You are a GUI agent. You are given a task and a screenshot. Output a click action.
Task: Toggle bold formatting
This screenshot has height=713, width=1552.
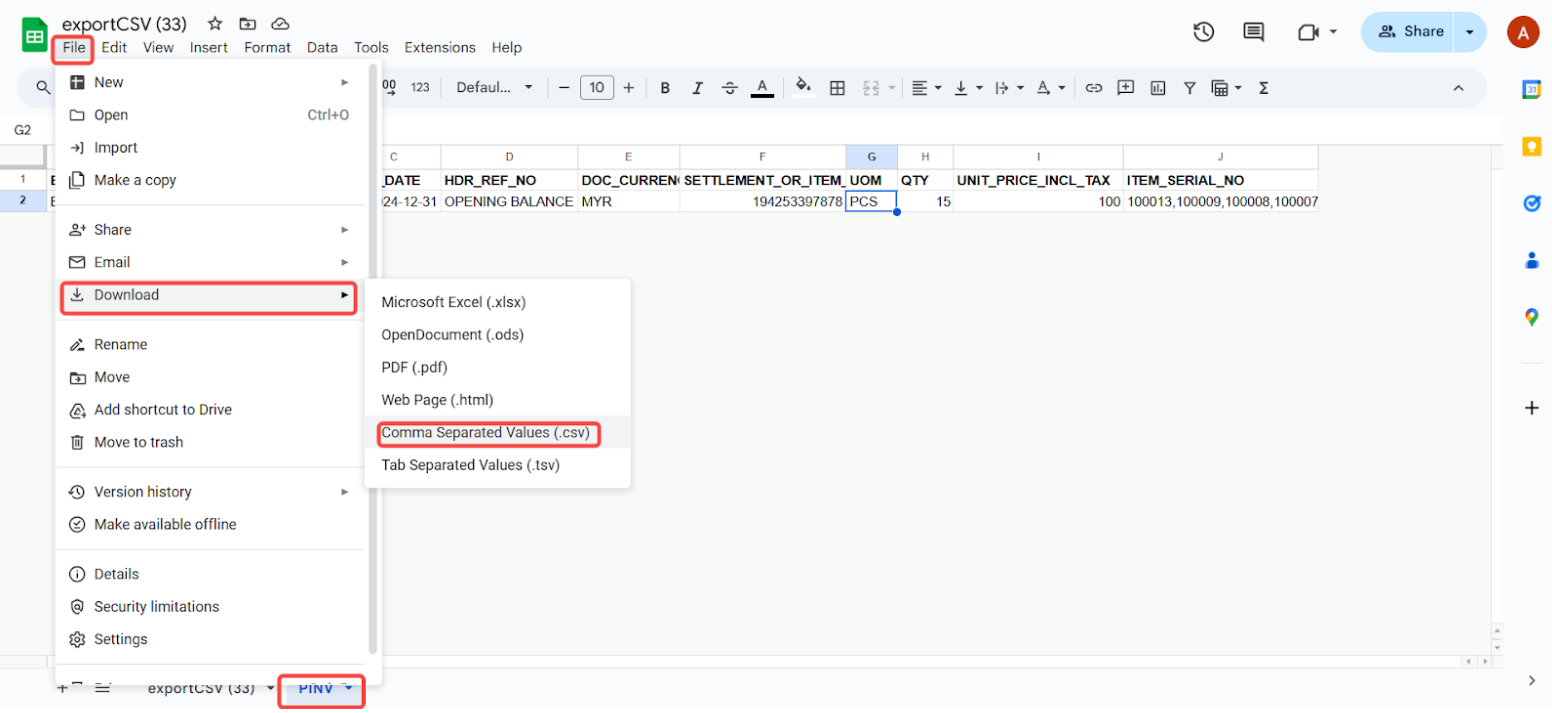pos(665,87)
